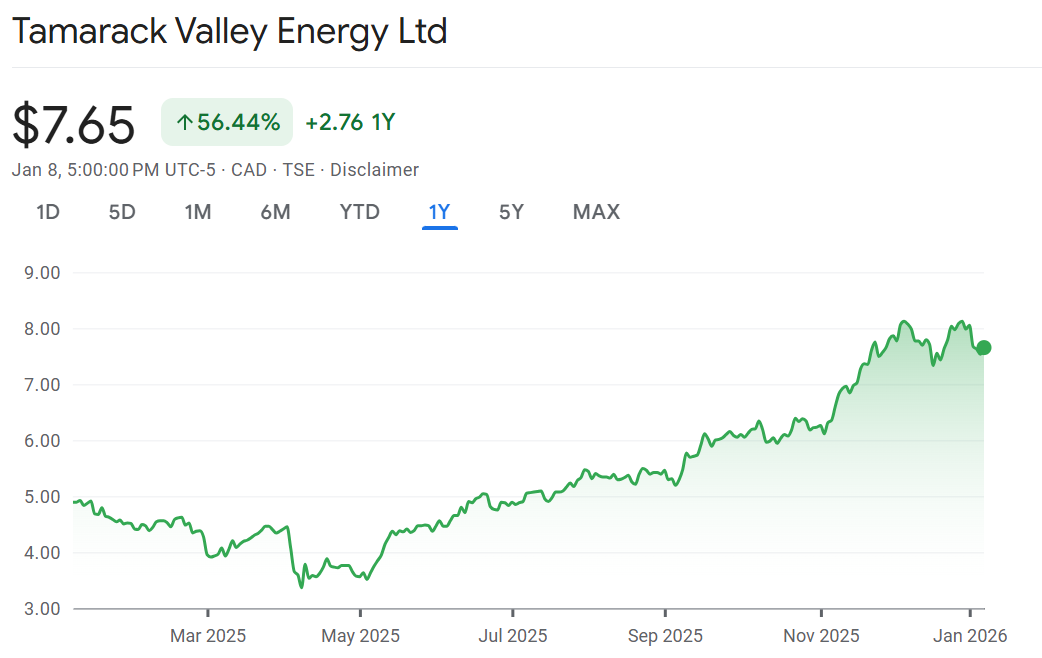Viewport: 1042px width, 658px height.
Task: Click the active 1Y tab
Action: [x=439, y=212]
